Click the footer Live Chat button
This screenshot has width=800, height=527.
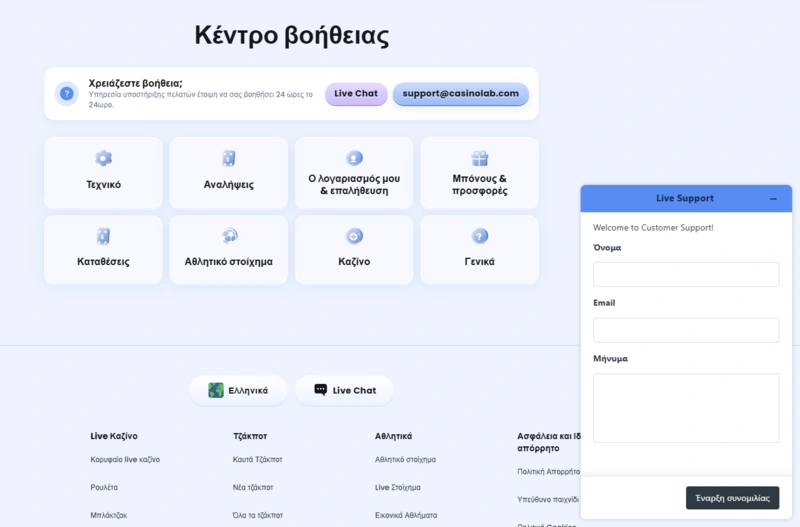point(344,390)
